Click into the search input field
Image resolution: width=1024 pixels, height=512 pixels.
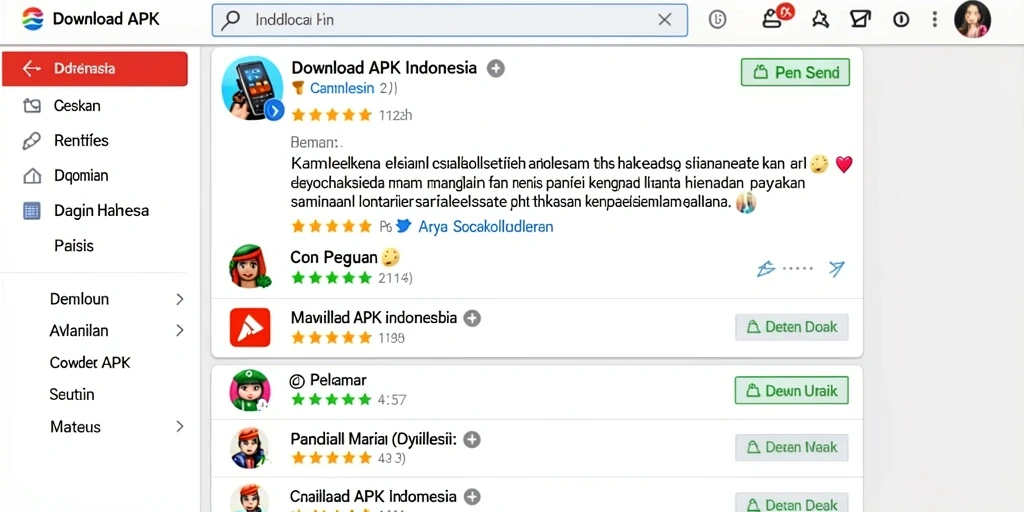[x=449, y=20]
